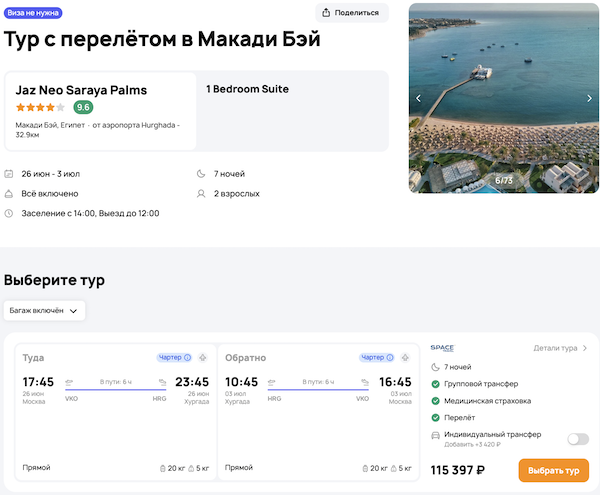Viewport: 600px width, 495px height.
Task: Click the 9.6 hotel rating badge
Action: click(83, 107)
